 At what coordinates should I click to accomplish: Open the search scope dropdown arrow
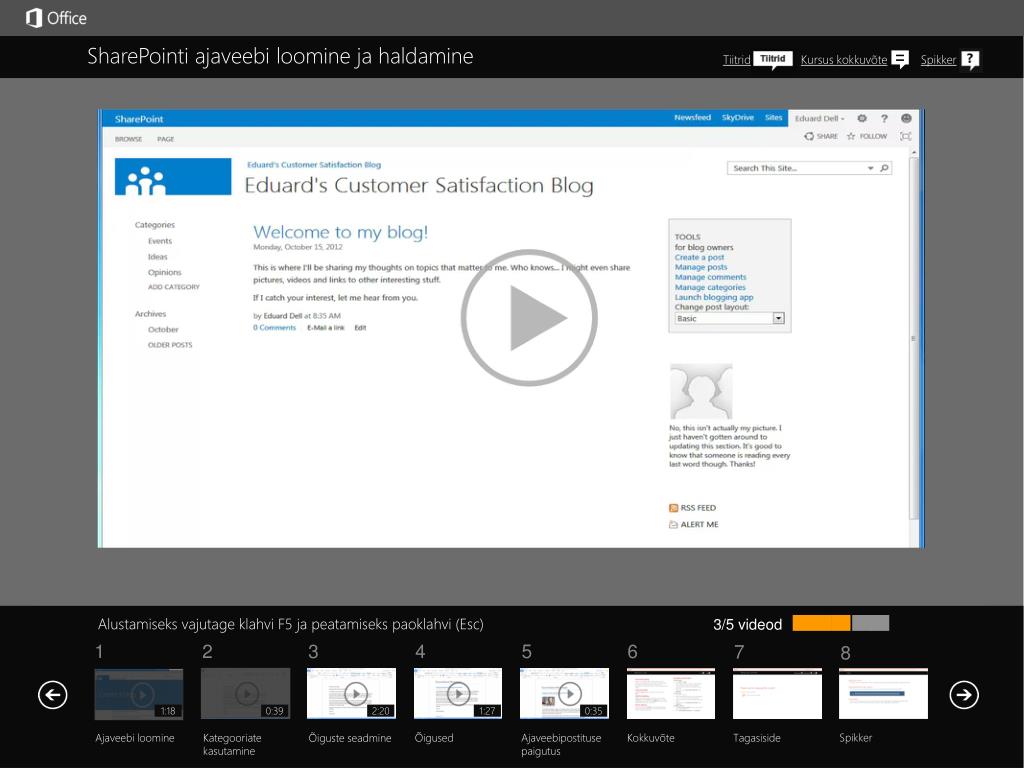pos(871,168)
